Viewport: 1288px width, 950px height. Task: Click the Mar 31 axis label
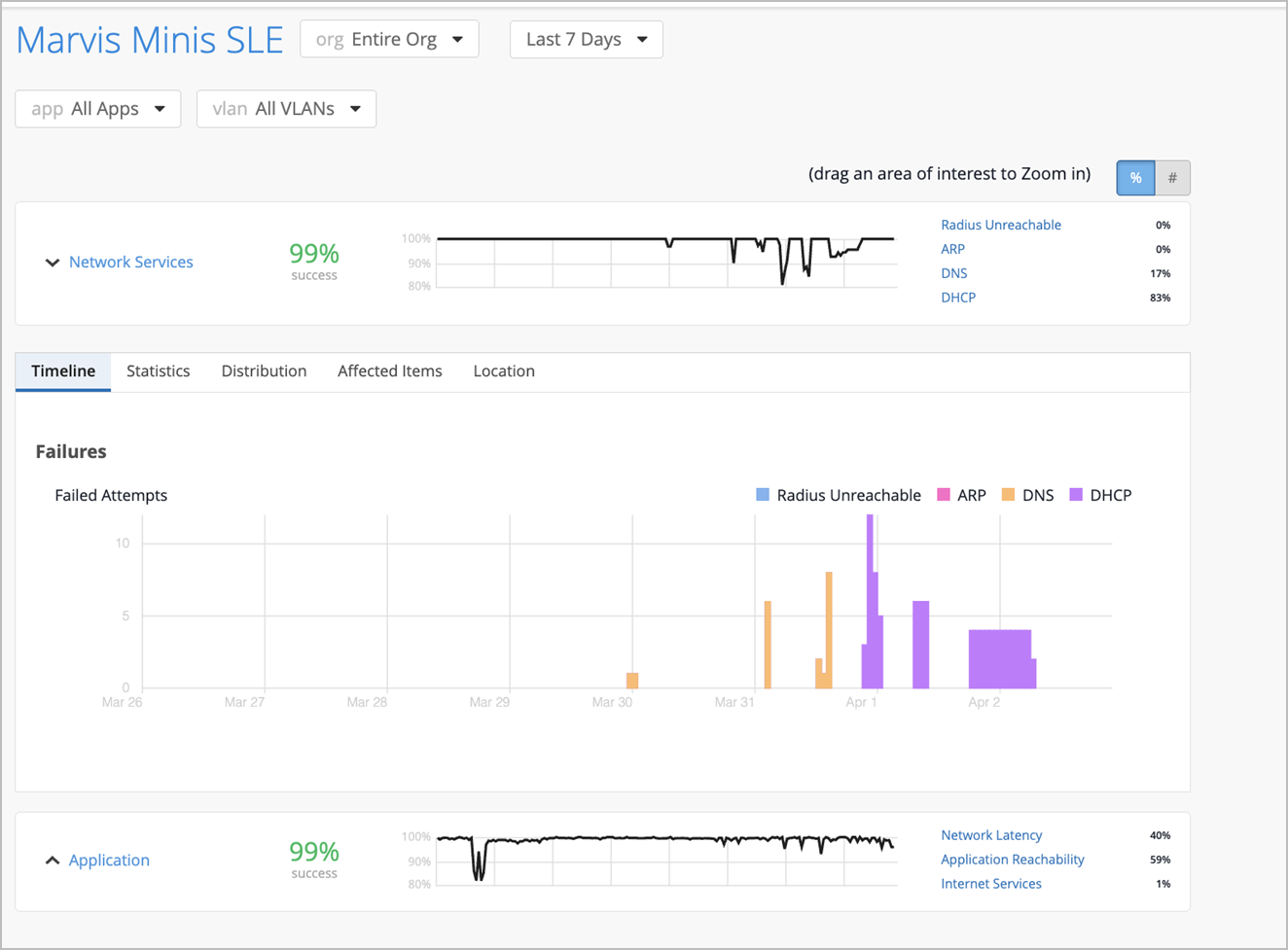pyautogui.click(x=734, y=702)
